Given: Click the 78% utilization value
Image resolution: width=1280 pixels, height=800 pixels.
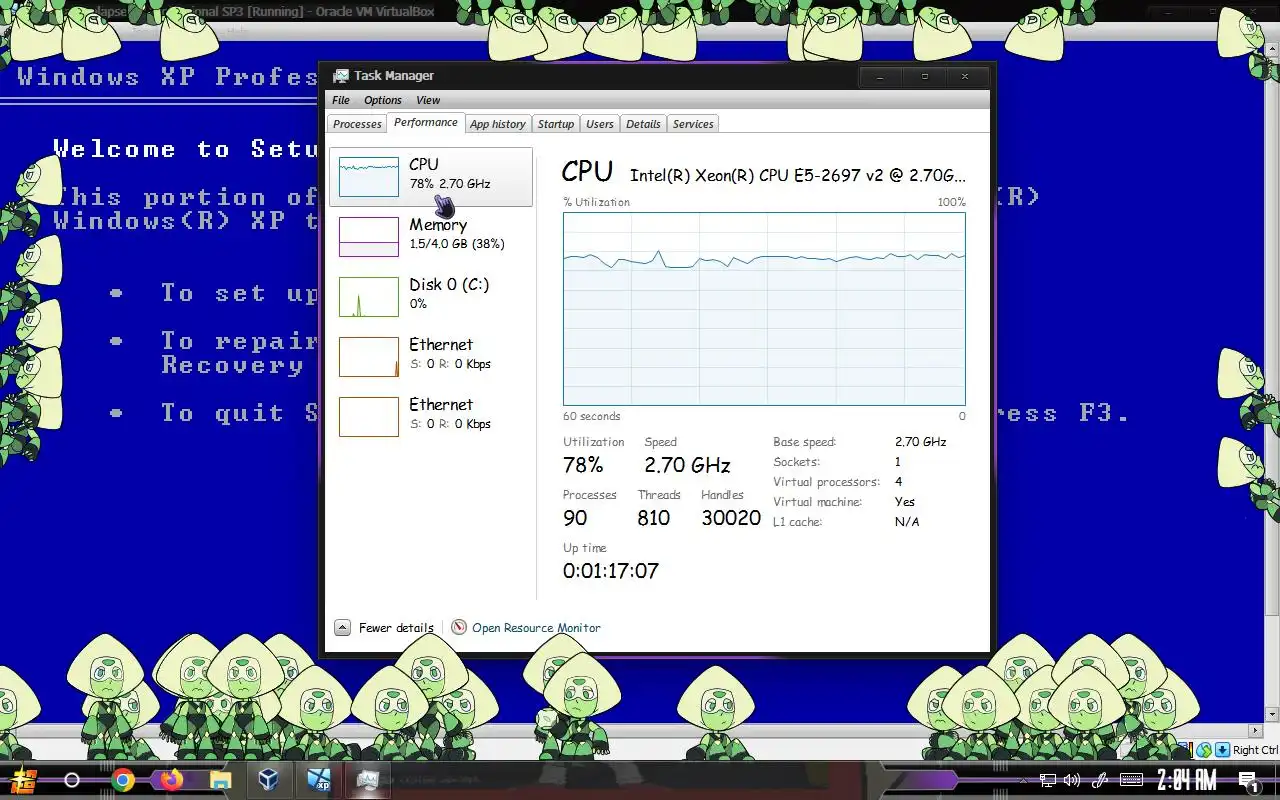Looking at the screenshot, I should [583, 465].
